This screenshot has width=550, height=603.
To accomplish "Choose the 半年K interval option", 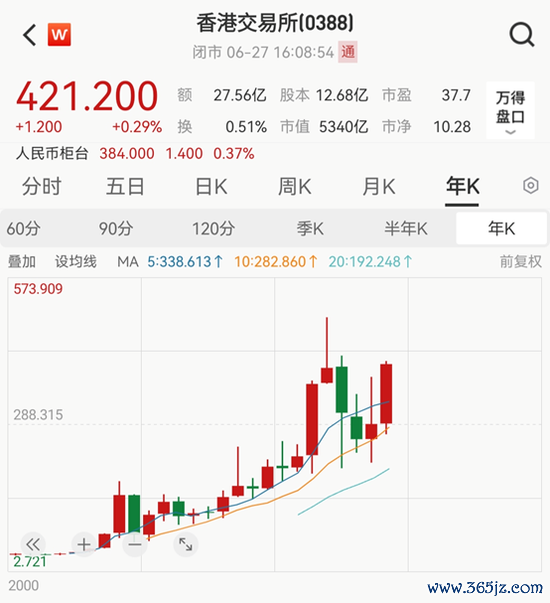I will click(x=406, y=229).
